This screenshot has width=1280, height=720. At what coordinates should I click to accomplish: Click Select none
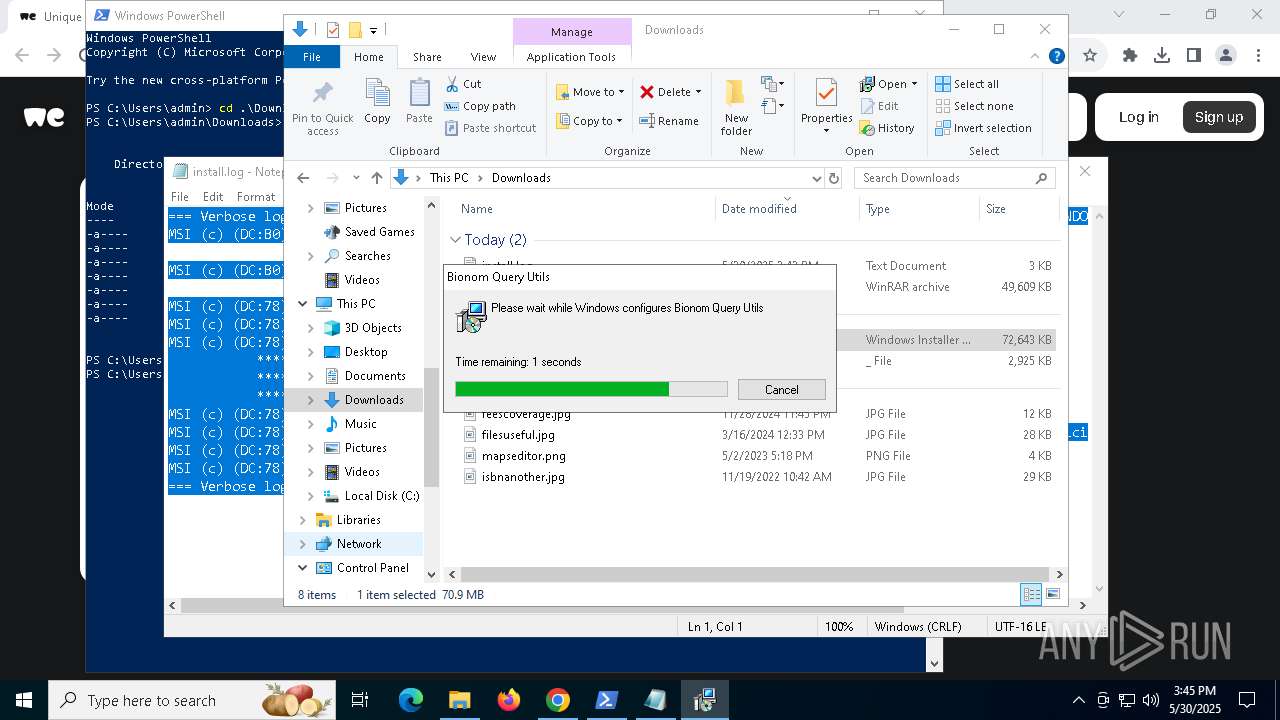pos(974,106)
